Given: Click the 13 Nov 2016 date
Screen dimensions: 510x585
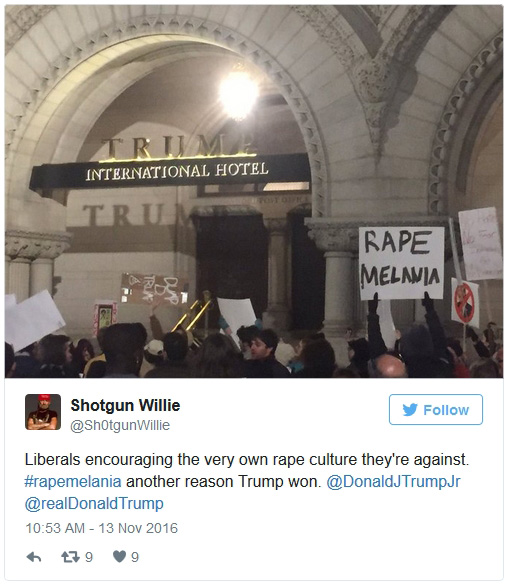Looking at the screenshot, I should pyautogui.click(x=138, y=528).
